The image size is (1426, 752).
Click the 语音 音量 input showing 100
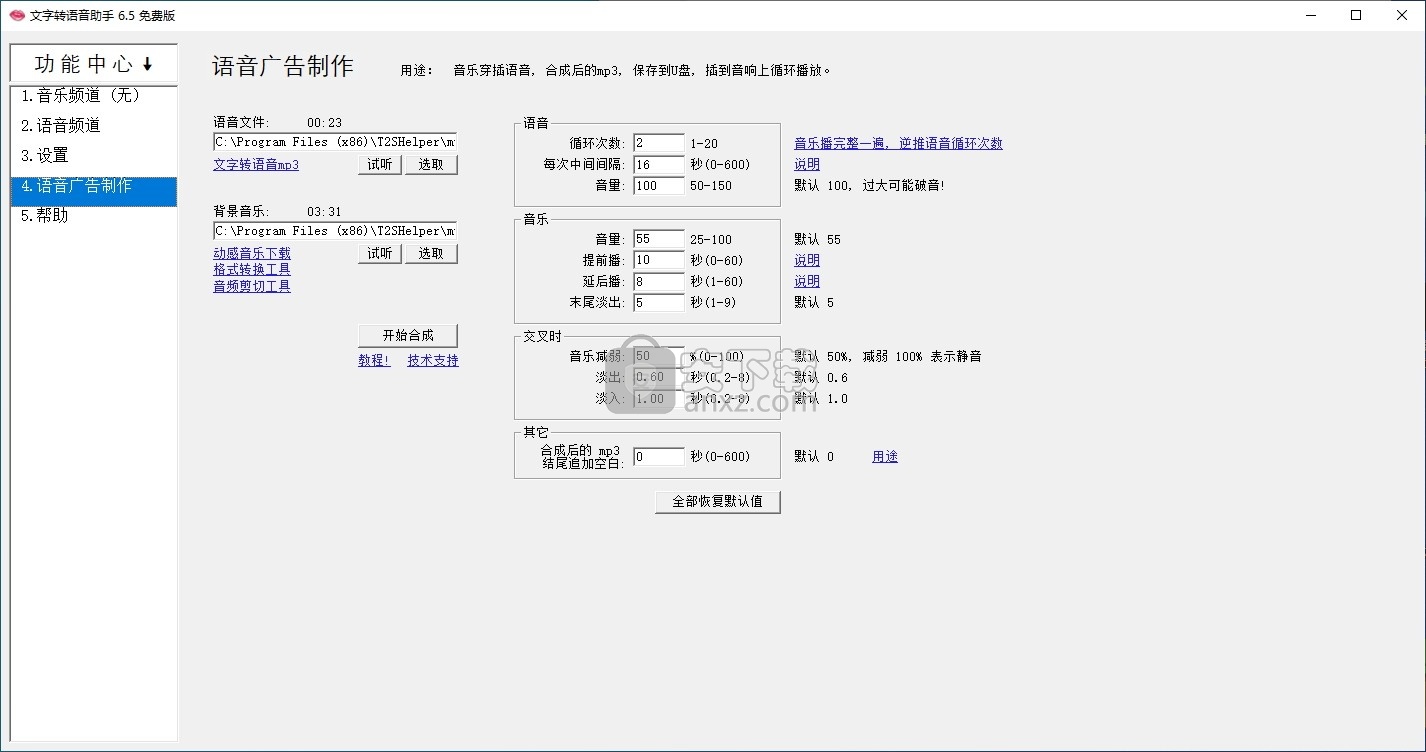pos(659,185)
